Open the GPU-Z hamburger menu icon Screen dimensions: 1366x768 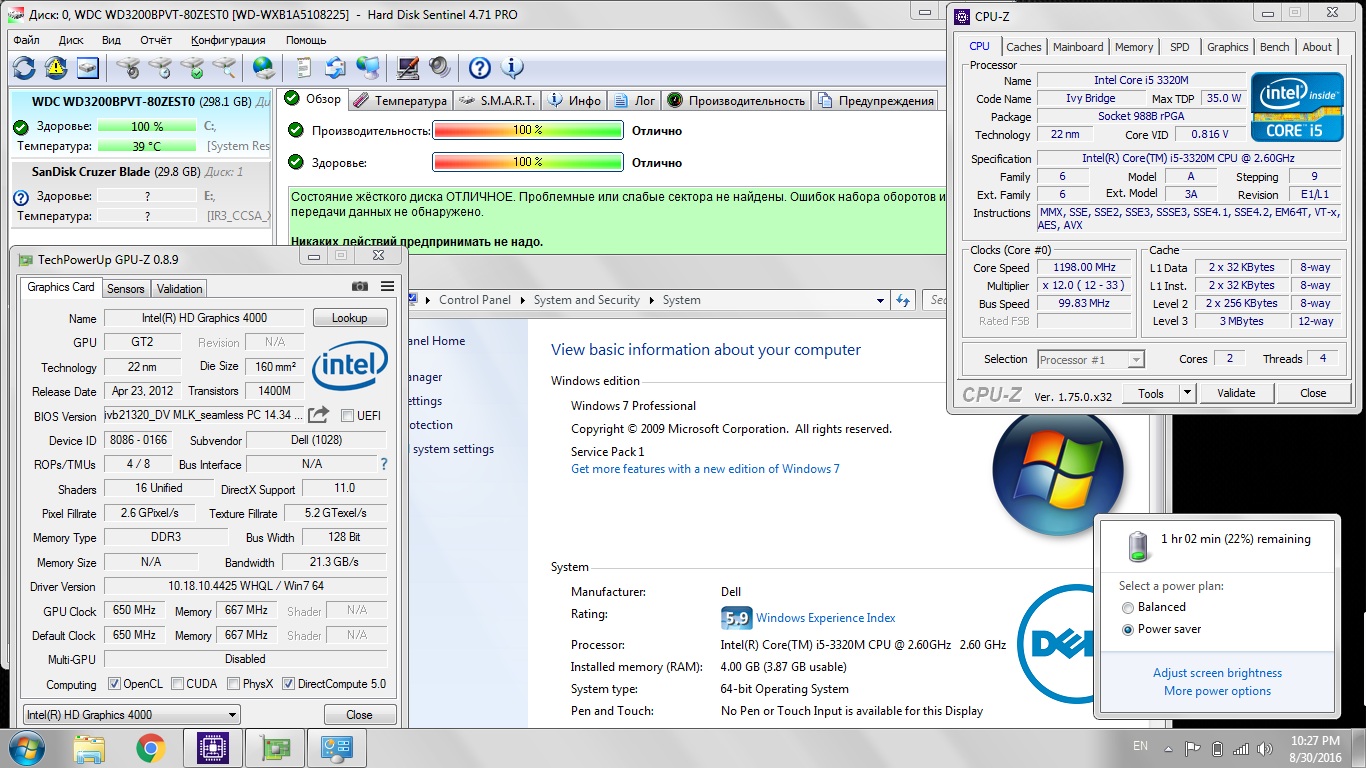387,286
